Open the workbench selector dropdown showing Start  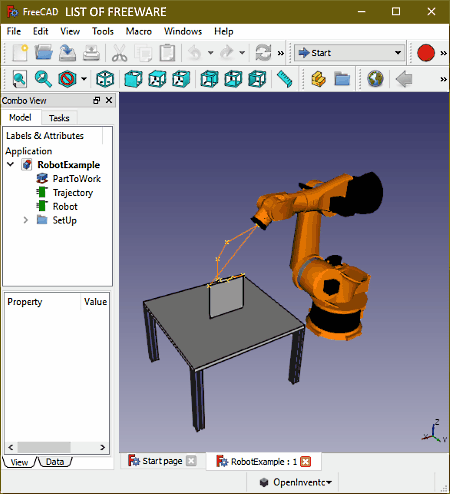click(349, 53)
